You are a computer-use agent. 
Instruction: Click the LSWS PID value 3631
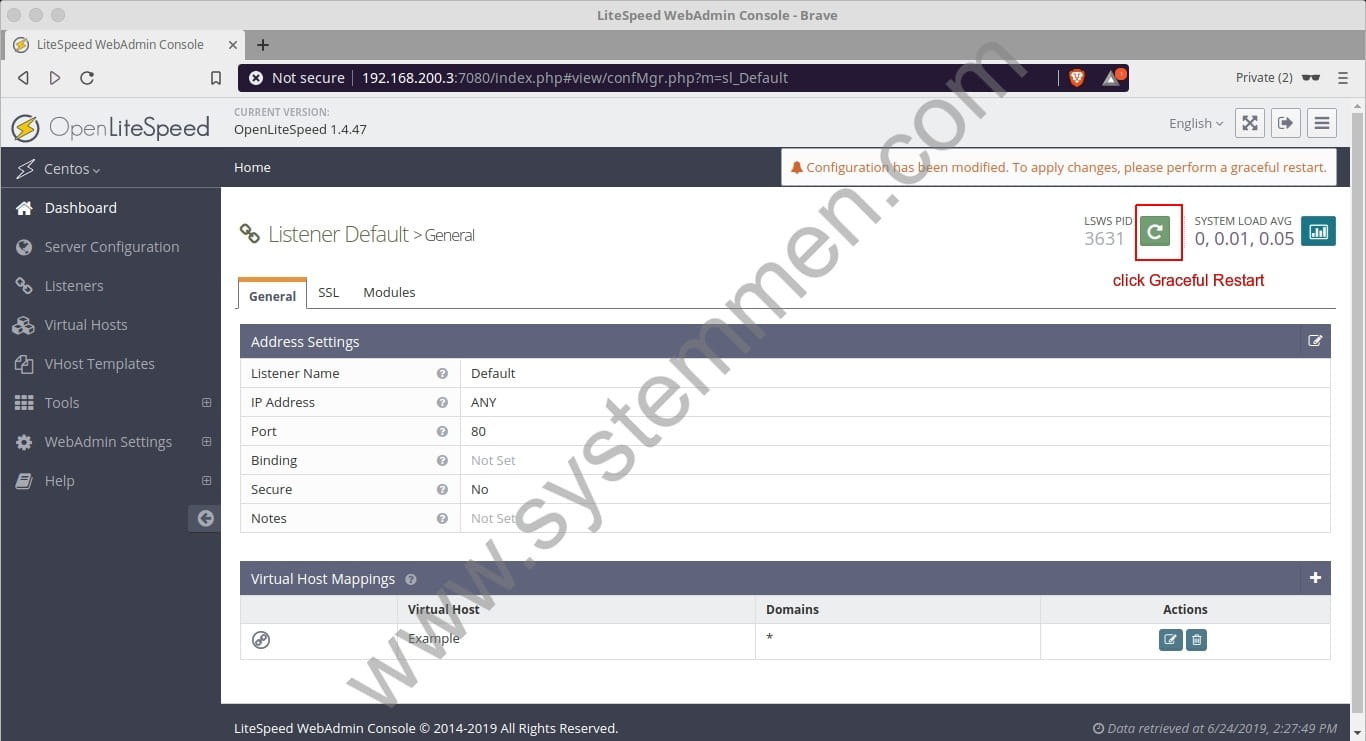click(1104, 238)
